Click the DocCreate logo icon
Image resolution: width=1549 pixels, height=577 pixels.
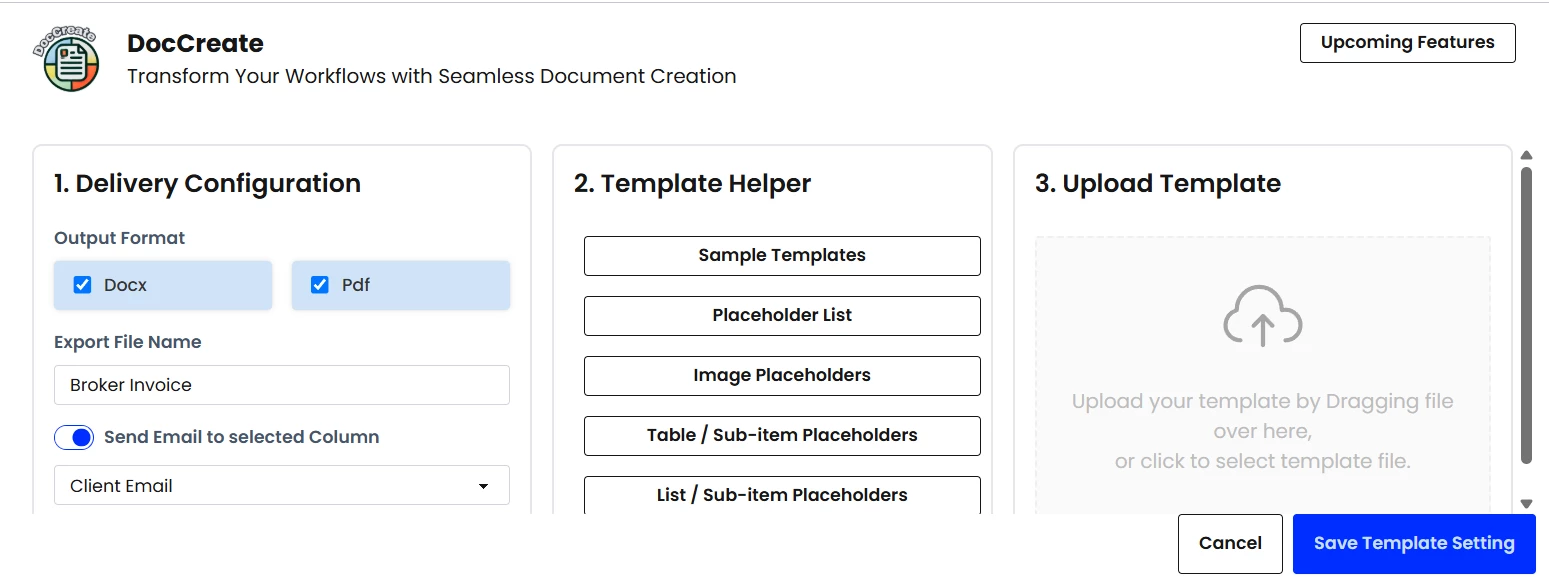point(65,59)
